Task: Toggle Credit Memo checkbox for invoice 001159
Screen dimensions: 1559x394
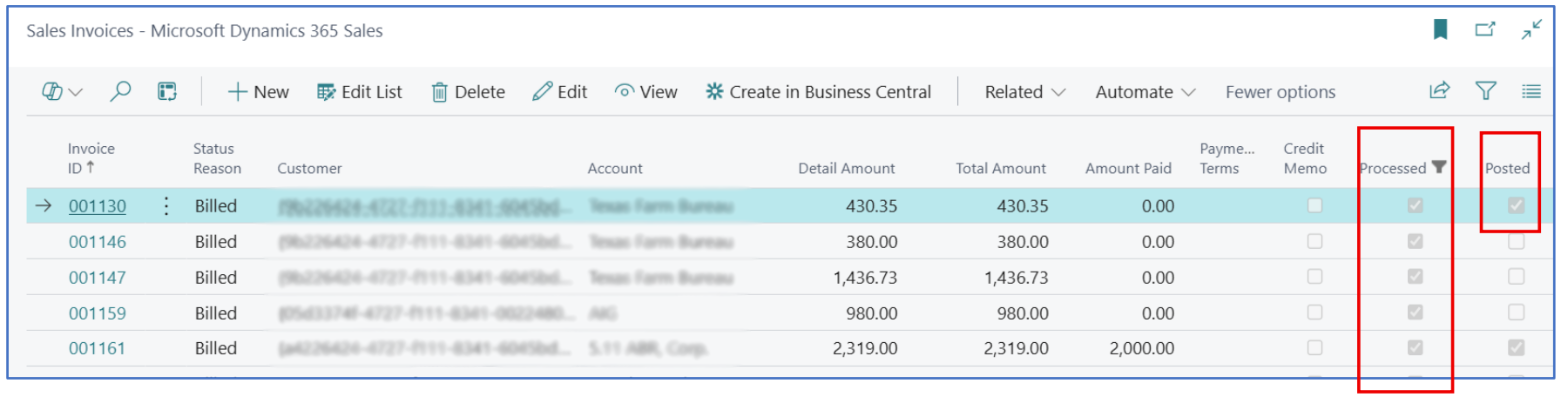Action: pos(1314,312)
